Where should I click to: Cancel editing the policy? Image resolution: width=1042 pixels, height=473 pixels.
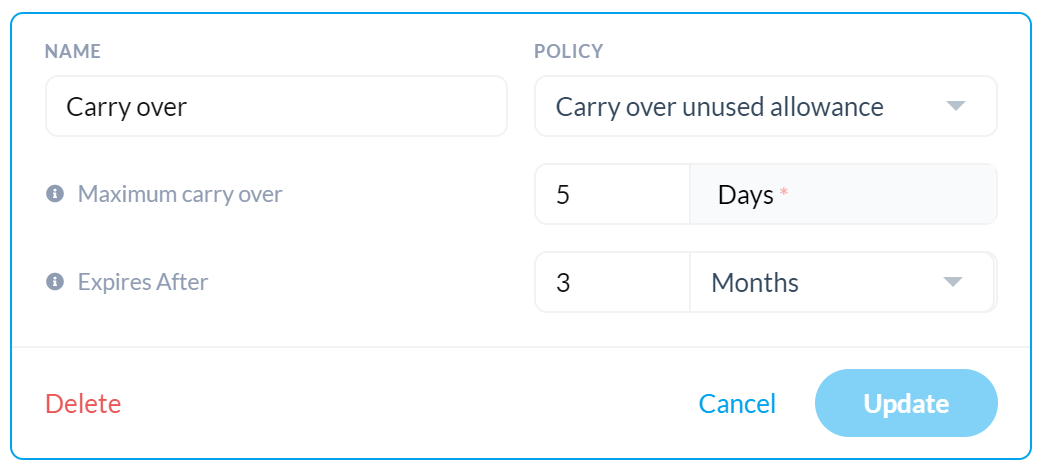click(737, 404)
